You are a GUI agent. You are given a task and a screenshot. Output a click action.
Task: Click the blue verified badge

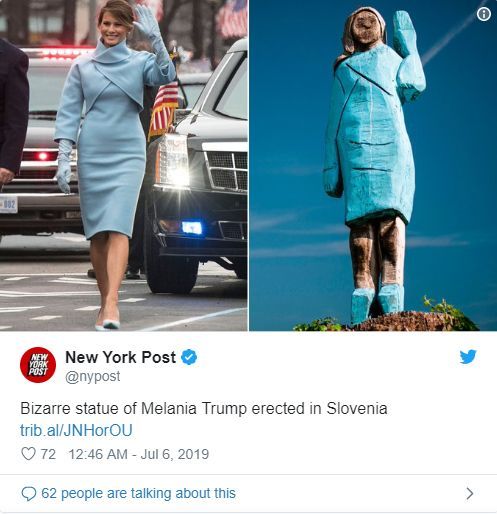(x=189, y=357)
